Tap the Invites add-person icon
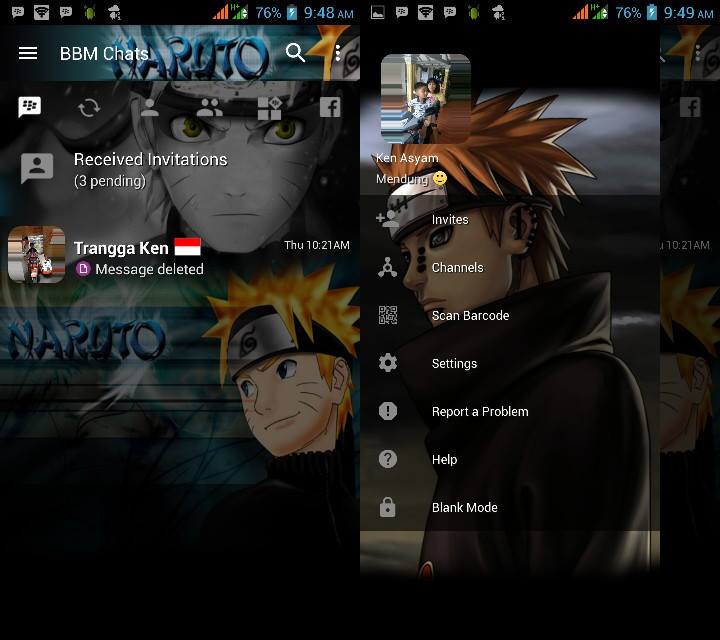The height and width of the screenshot is (640, 720). (388, 219)
